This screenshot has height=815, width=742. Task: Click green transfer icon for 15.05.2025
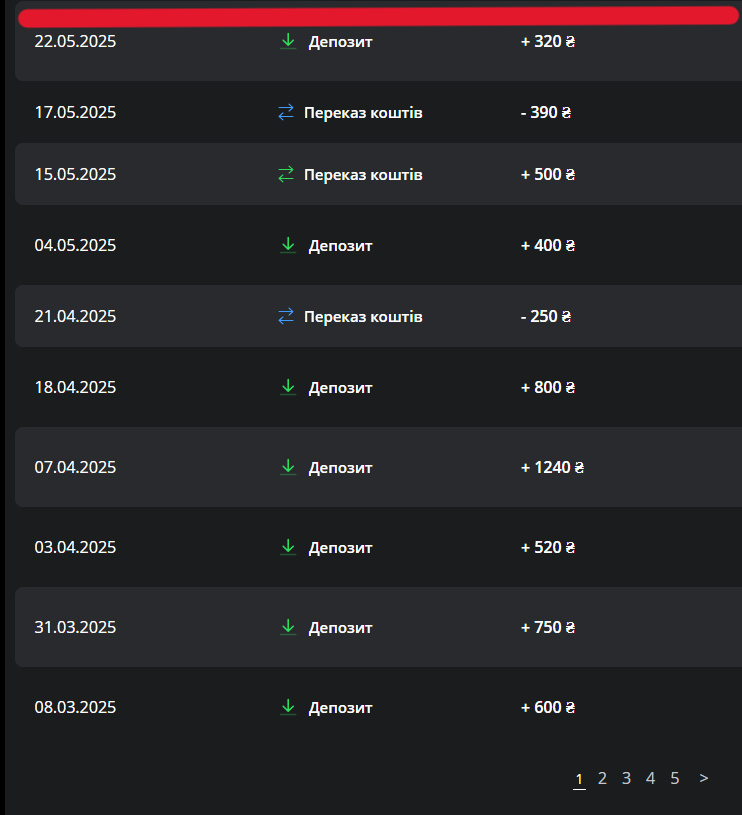[286, 175]
